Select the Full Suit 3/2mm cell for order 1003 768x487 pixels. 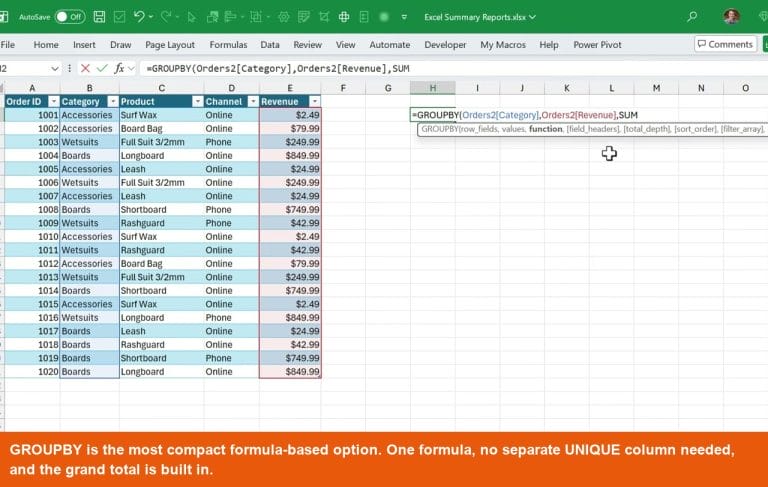click(162, 142)
